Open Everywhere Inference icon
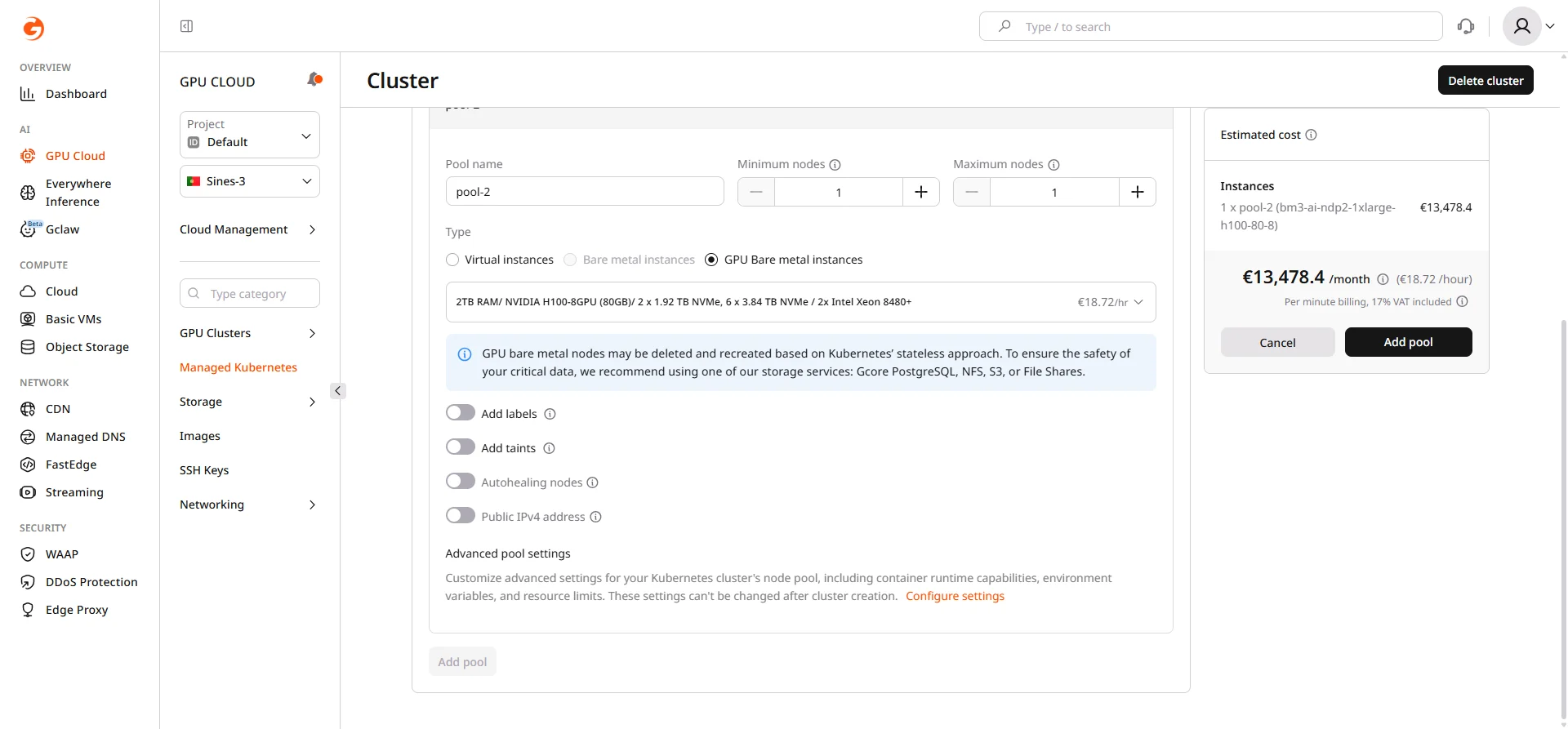The image size is (1568, 729). pos(28,193)
